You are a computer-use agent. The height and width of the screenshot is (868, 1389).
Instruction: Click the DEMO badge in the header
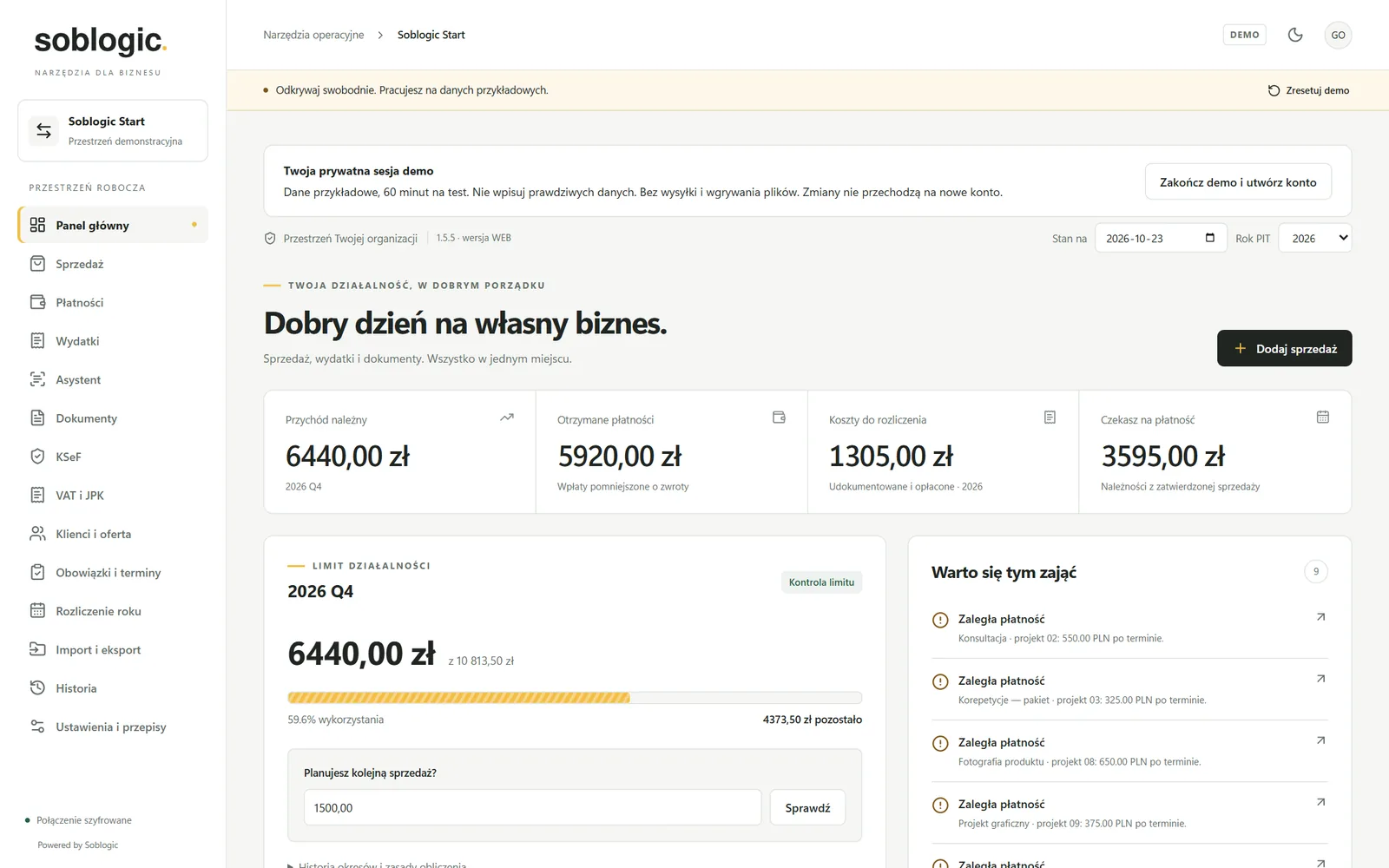tap(1244, 35)
